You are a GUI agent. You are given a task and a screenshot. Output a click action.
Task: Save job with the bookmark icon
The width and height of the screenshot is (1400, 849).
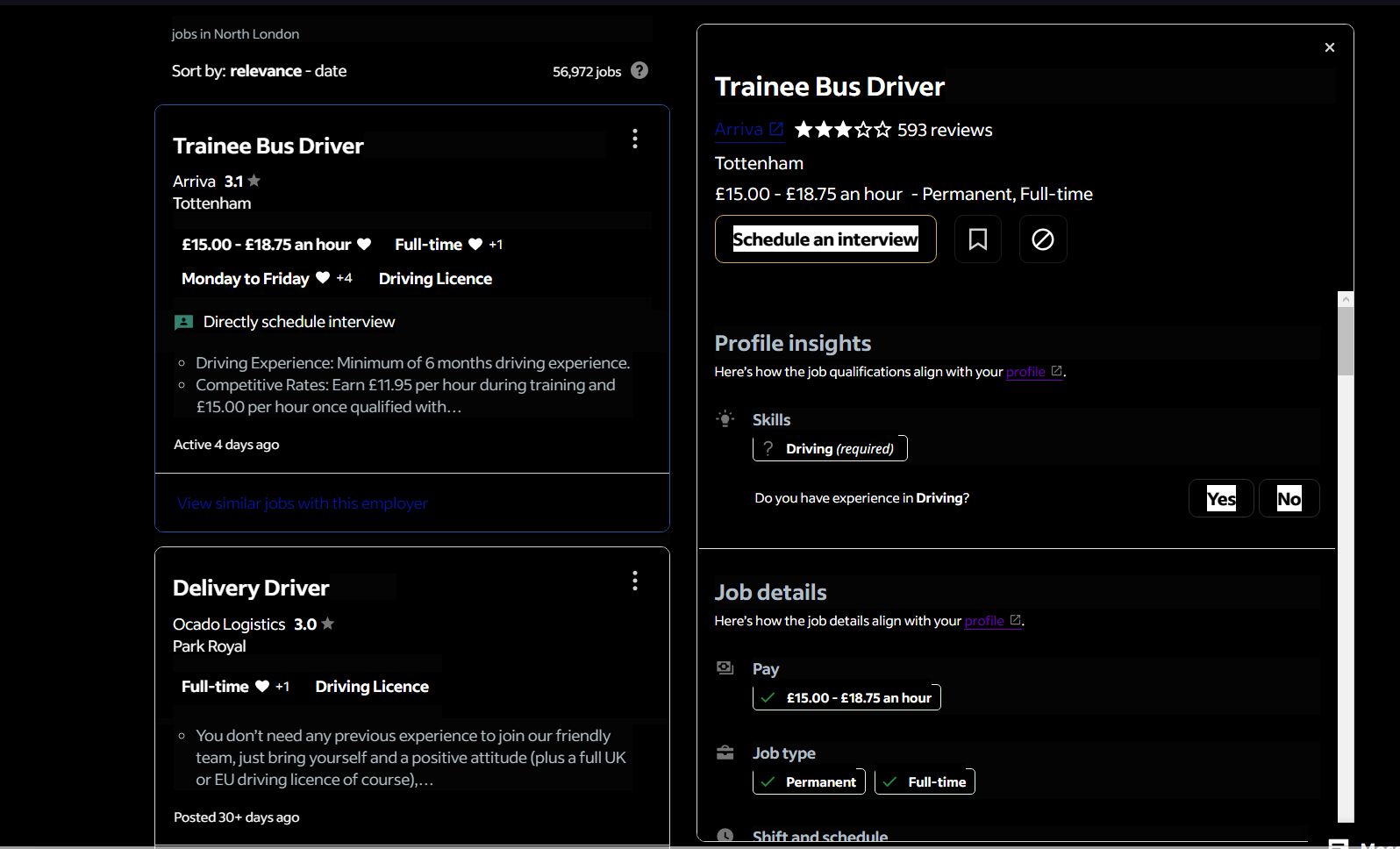(x=978, y=239)
